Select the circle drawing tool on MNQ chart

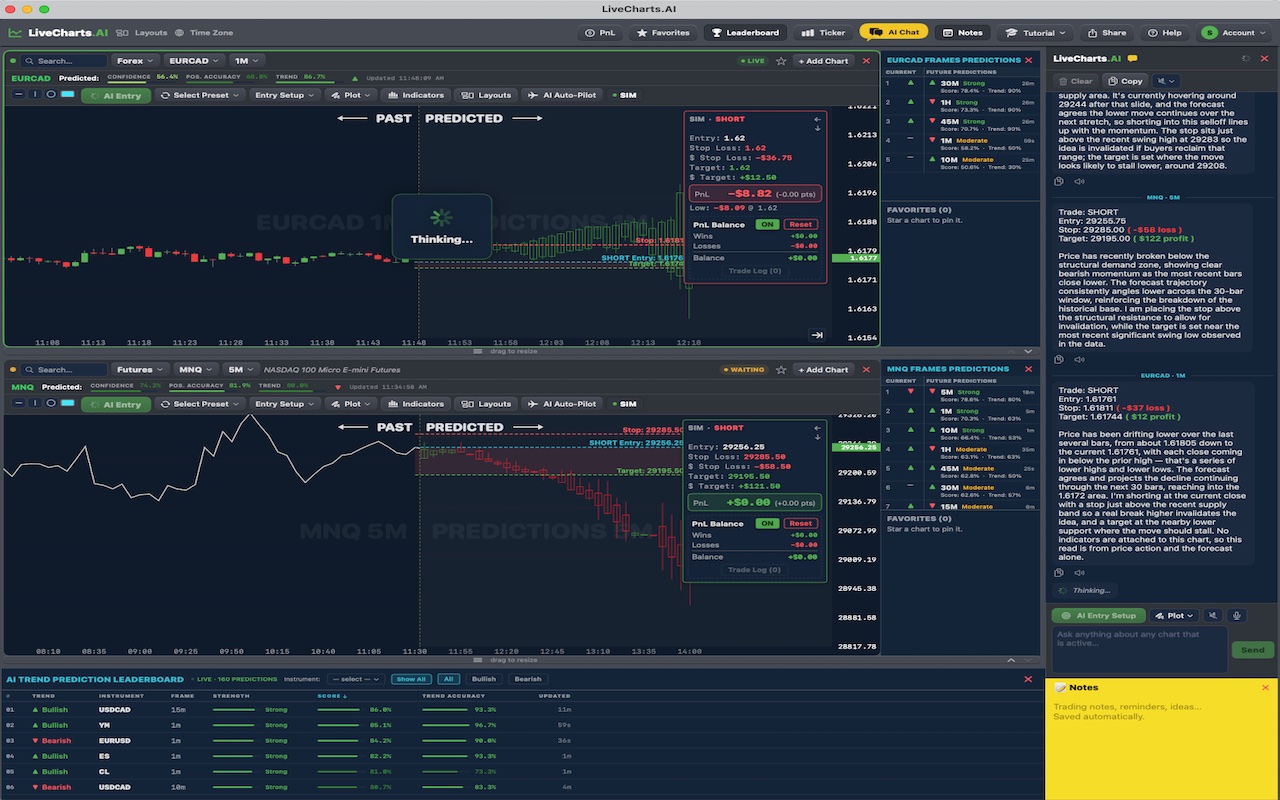[x=51, y=404]
